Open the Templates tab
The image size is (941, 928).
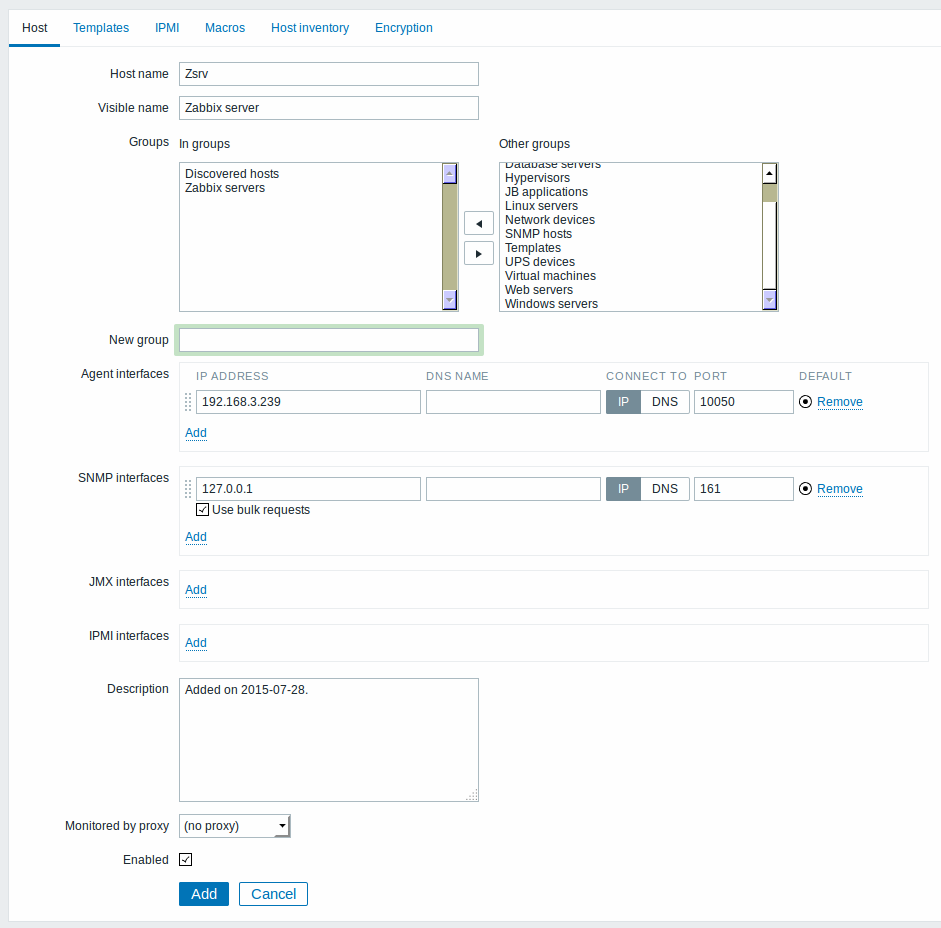pyautogui.click(x=101, y=28)
